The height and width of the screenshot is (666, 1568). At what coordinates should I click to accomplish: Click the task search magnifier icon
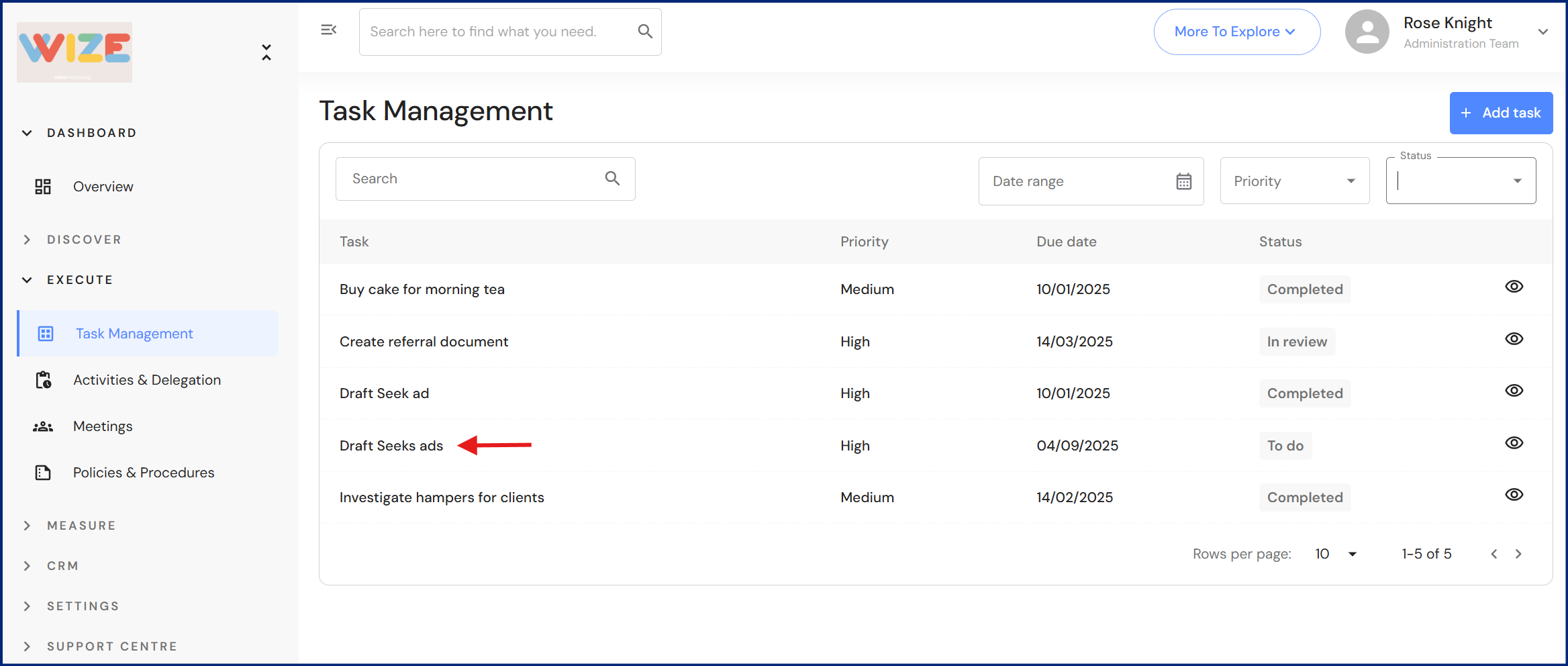tap(612, 179)
